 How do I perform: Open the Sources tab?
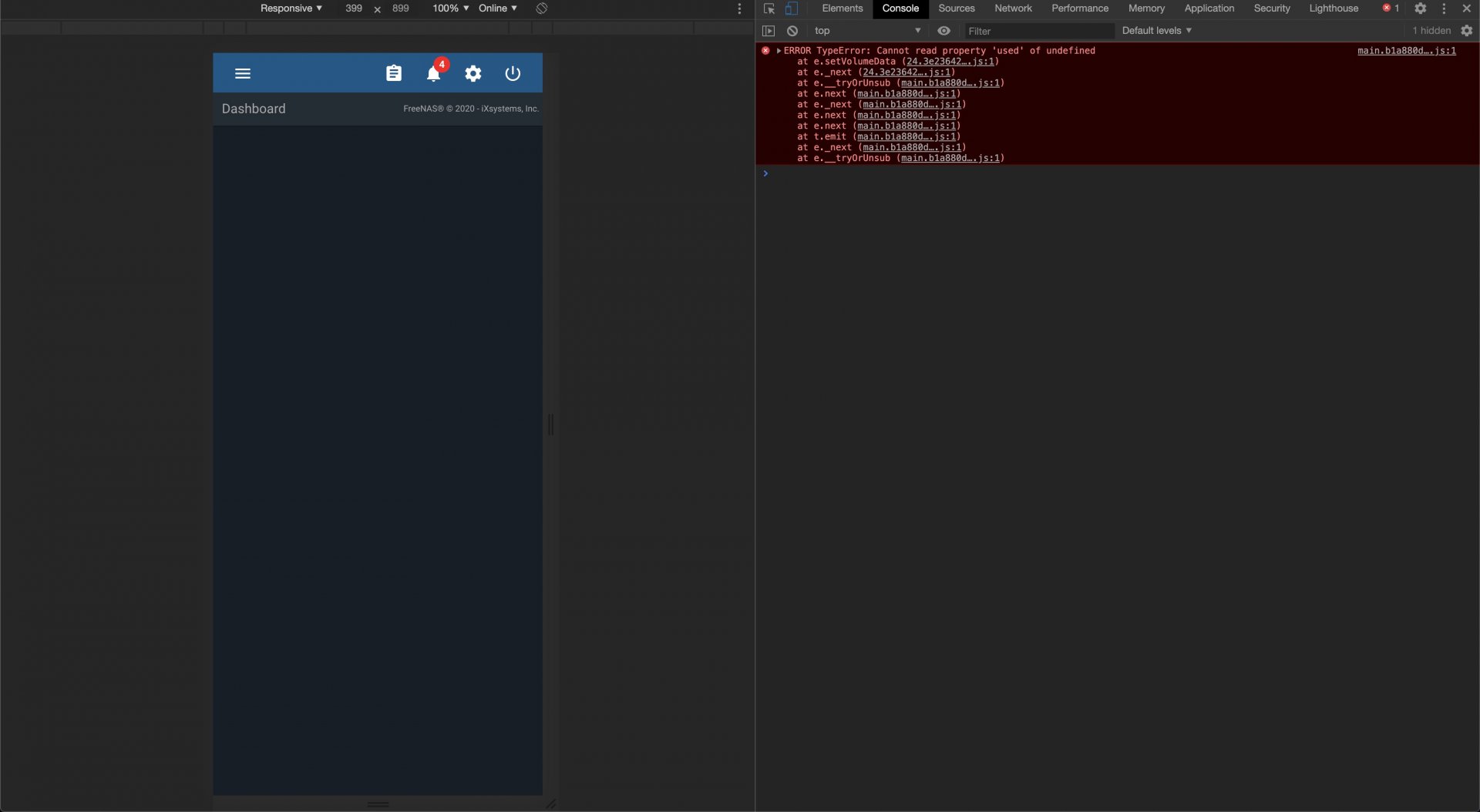coord(957,8)
